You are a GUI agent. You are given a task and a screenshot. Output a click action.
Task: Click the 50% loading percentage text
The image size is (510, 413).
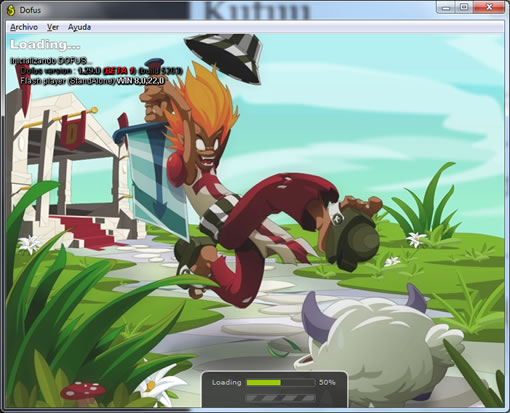coord(327,382)
